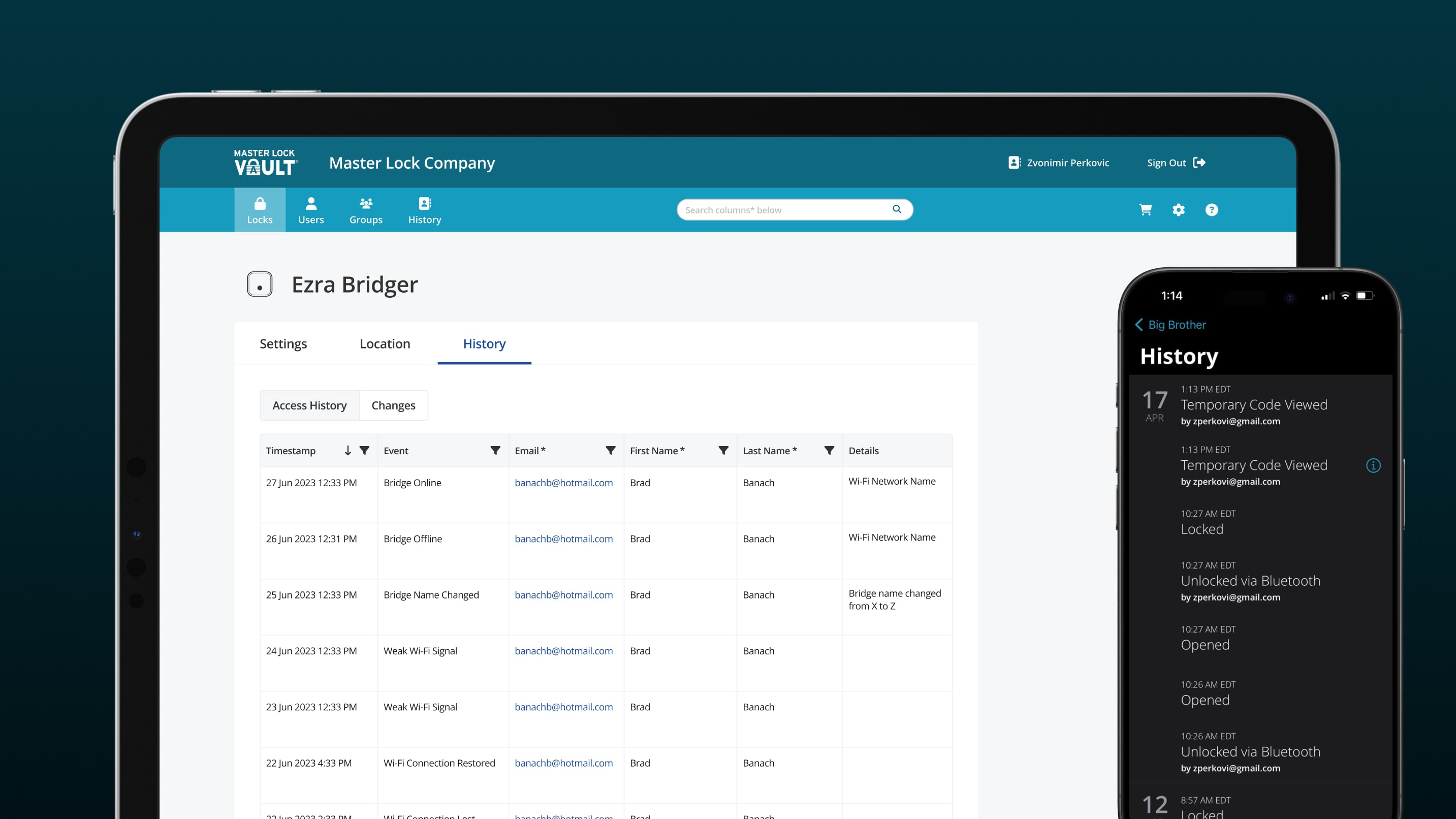1456x819 pixels.
Task: Click the Search columns input field
Action: [795, 210]
